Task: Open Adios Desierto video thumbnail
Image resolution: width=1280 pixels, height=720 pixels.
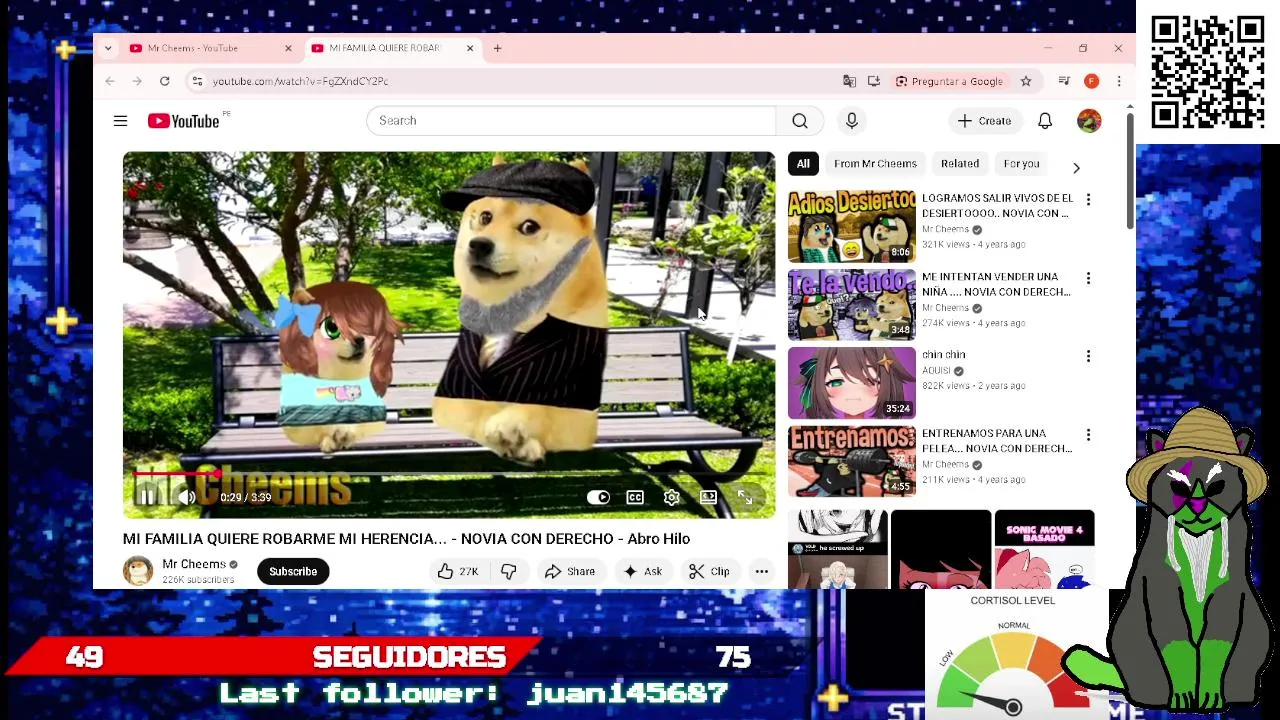Action: 851,226
